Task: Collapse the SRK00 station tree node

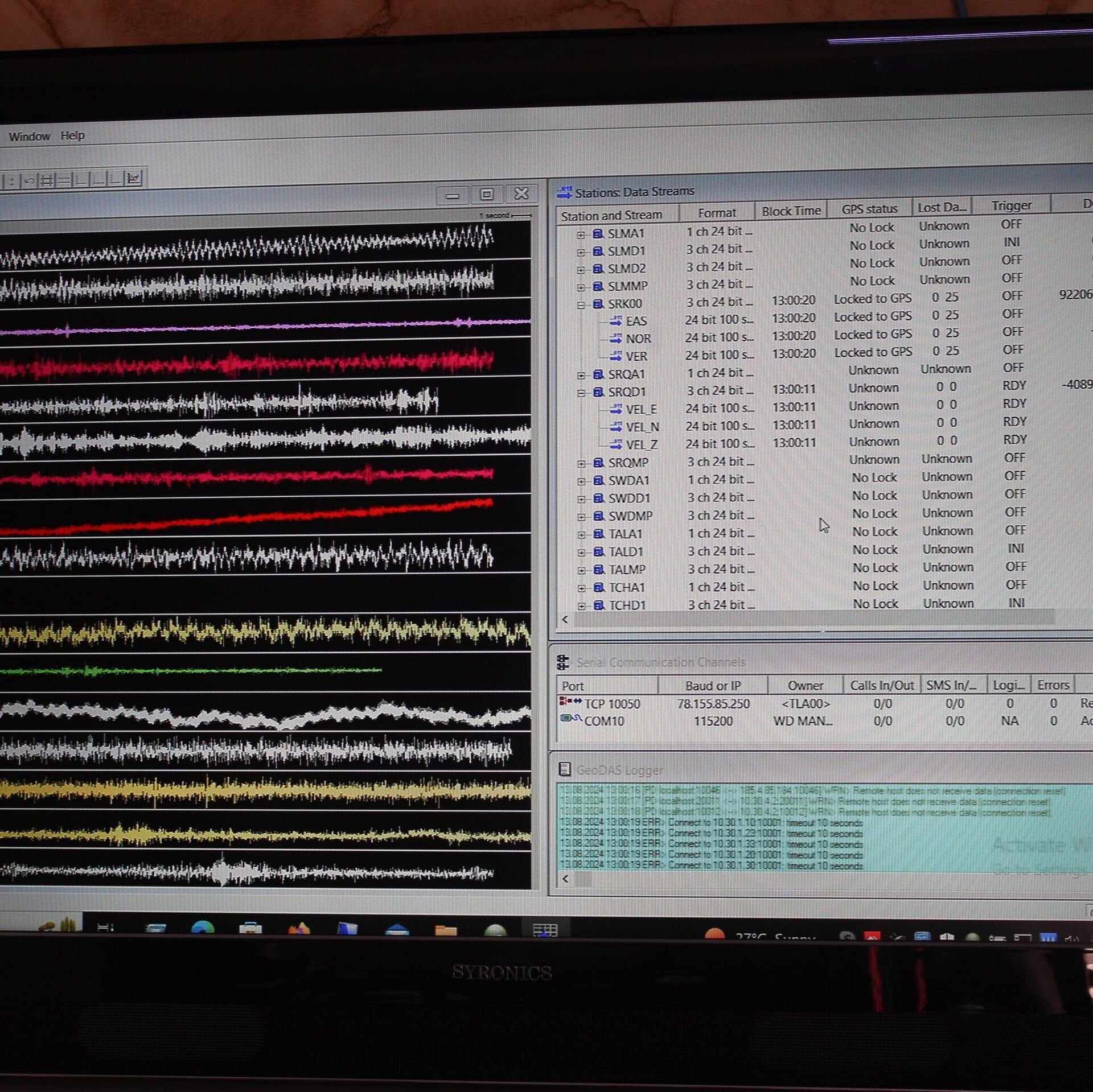Action: (581, 304)
